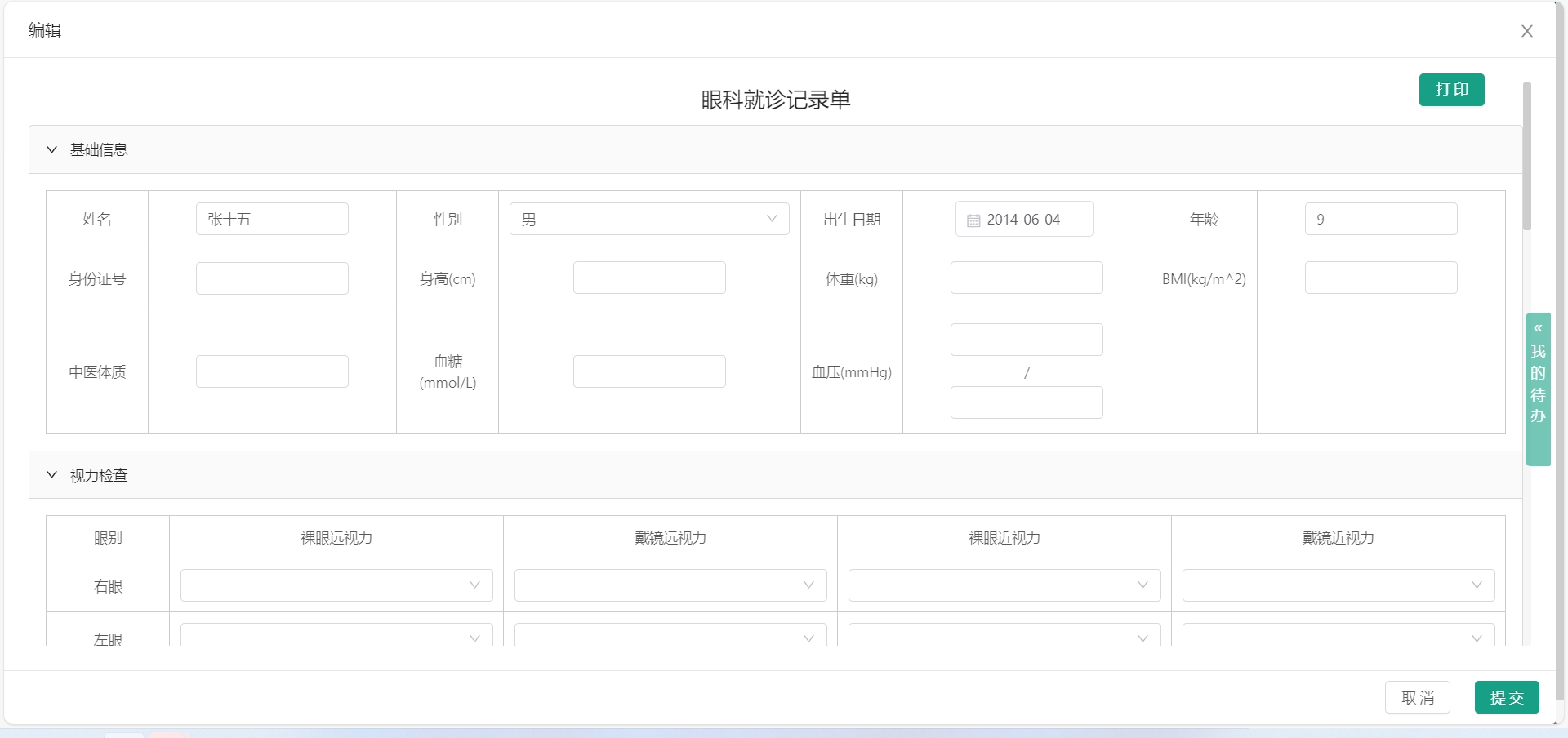This screenshot has height=738, width=1568.
Task: Open 左眼 裸眼近视力 dropdown
Action: click(x=1004, y=635)
